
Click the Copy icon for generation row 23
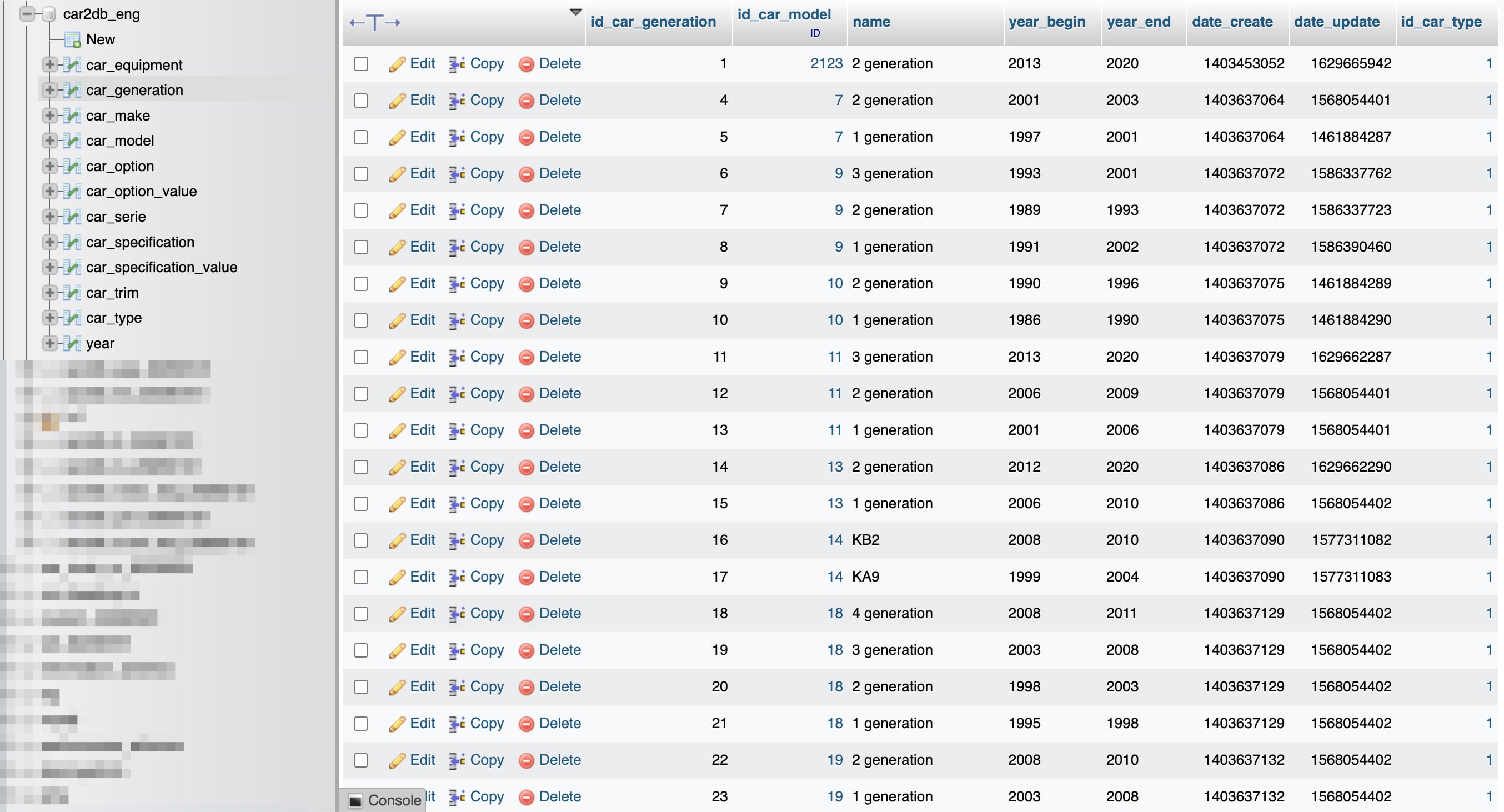tap(457, 797)
